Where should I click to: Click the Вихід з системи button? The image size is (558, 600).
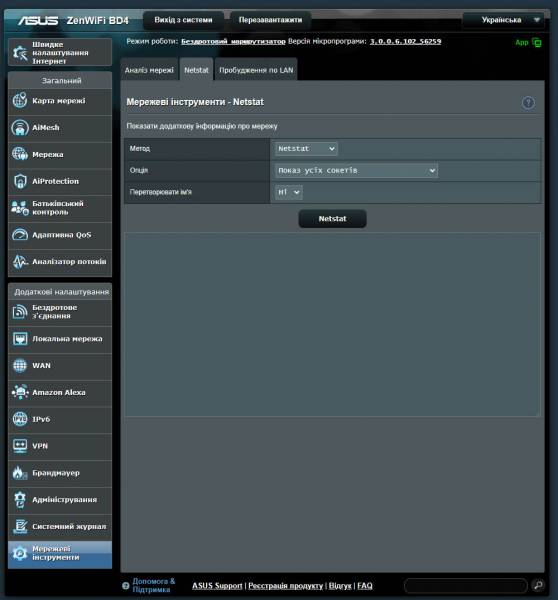(x=183, y=20)
